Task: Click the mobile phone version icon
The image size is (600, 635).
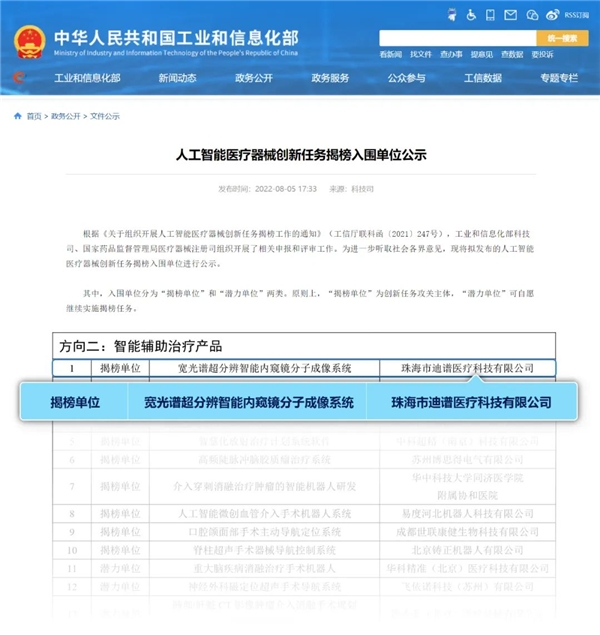Action: [490, 15]
